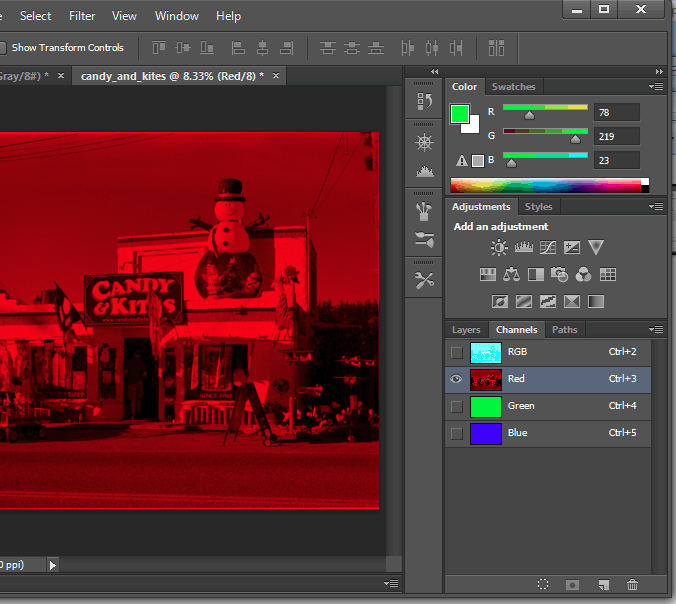Image resolution: width=676 pixels, height=604 pixels.
Task: Hide the Red channel
Action: coord(456,379)
